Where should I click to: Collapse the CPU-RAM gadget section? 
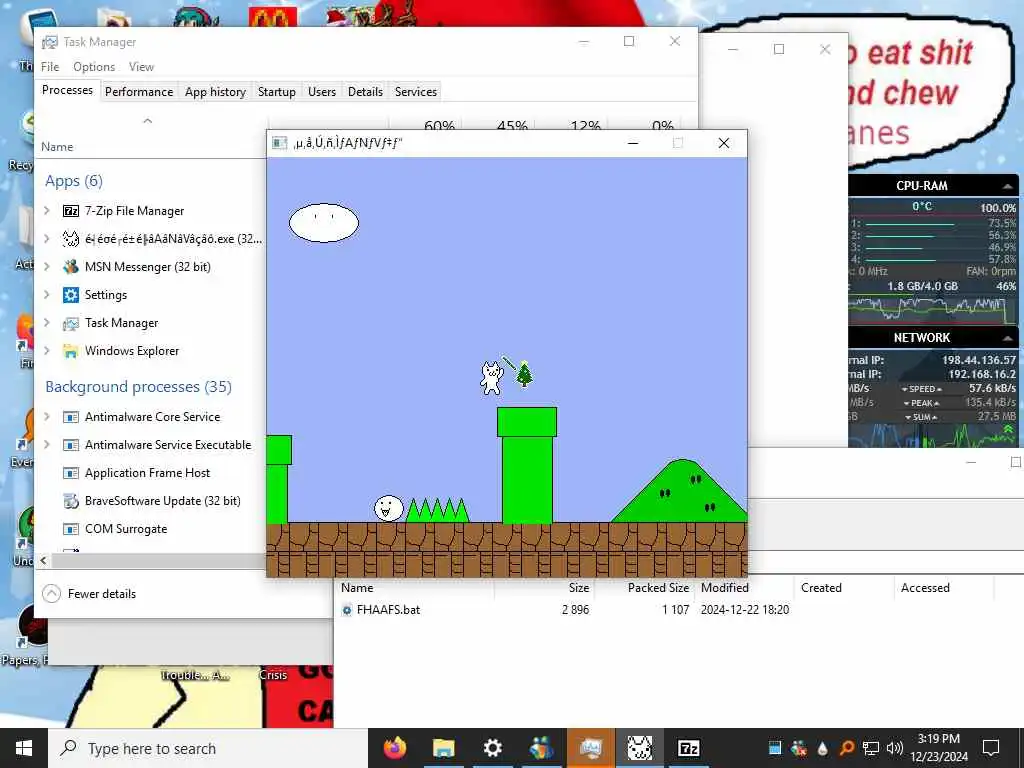click(x=1008, y=186)
